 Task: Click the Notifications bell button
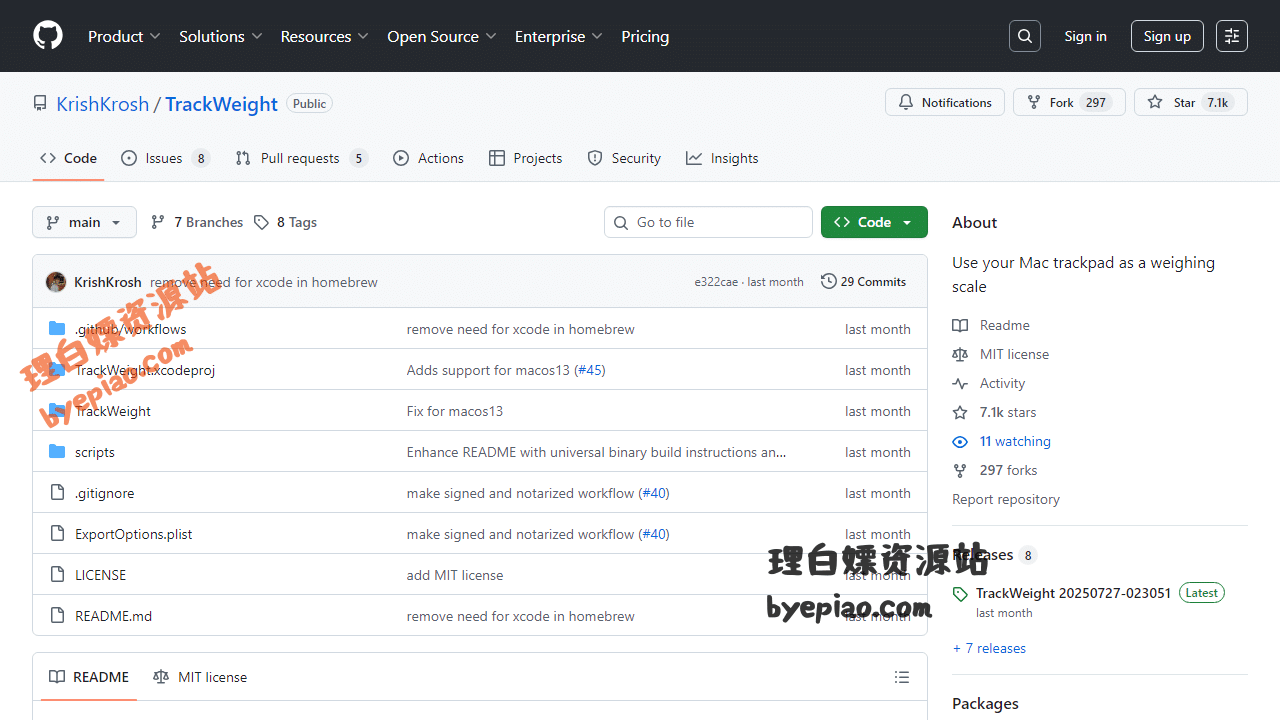point(945,102)
